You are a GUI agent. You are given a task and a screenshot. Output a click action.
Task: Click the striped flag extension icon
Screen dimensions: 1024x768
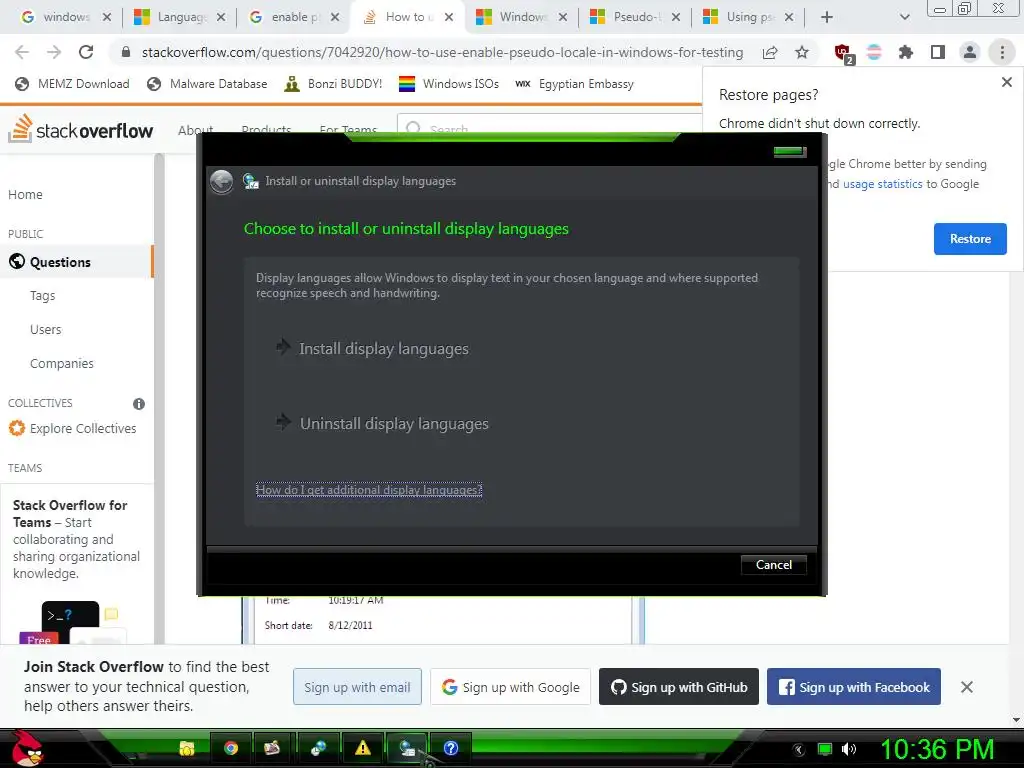pos(874,52)
